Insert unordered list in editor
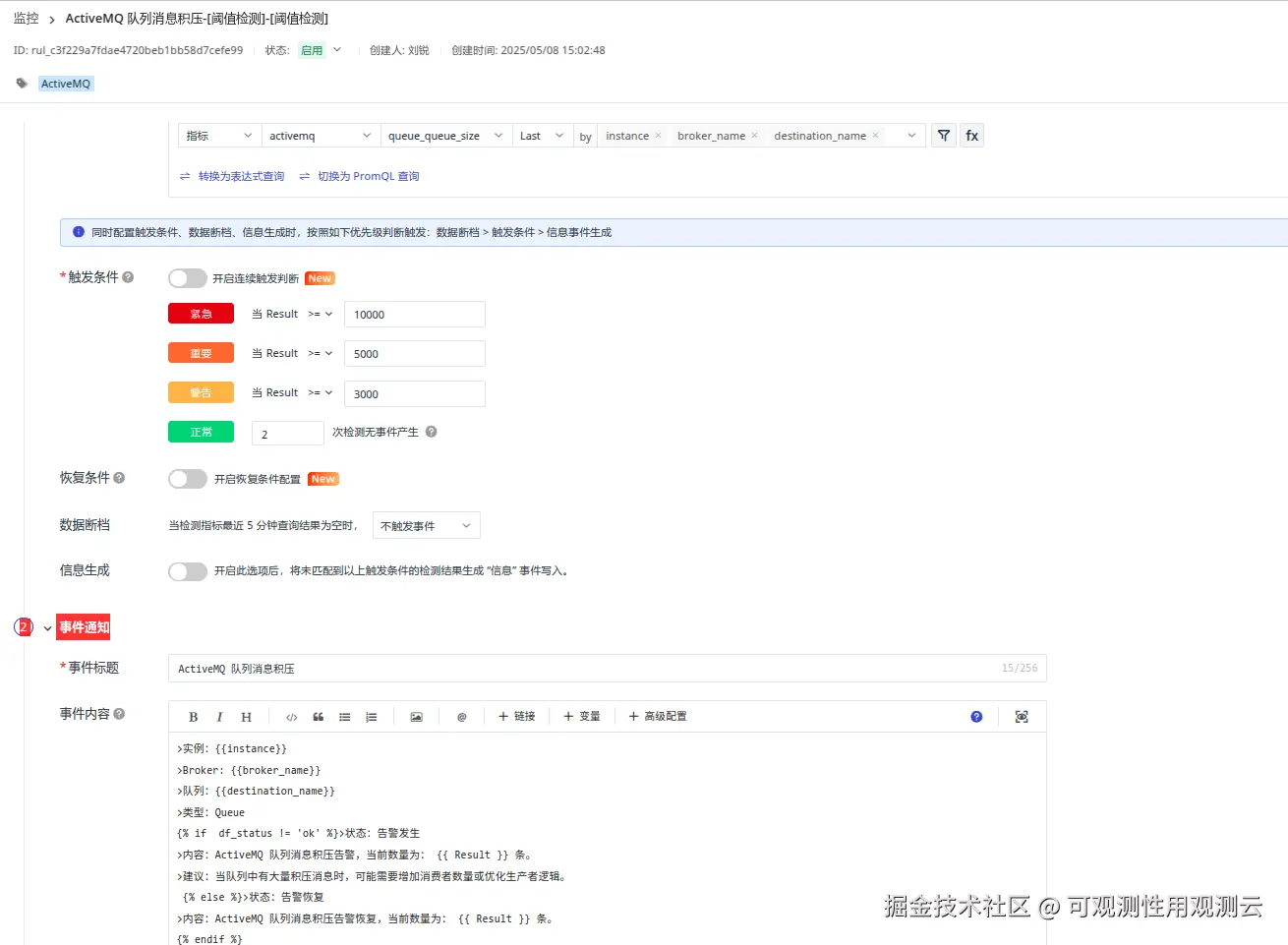Image resolution: width=1288 pixels, height=945 pixels. pos(345,717)
